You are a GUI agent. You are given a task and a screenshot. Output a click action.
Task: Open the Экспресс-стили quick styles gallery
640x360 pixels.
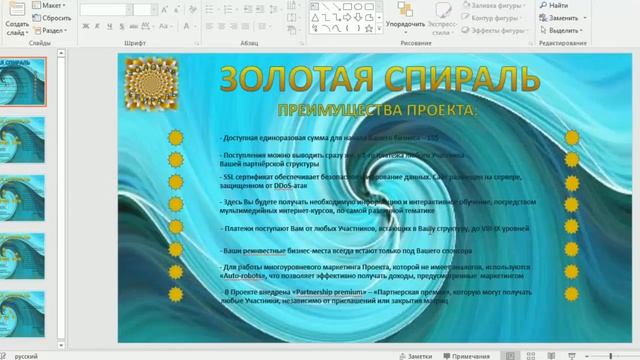click(x=442, y=17)
